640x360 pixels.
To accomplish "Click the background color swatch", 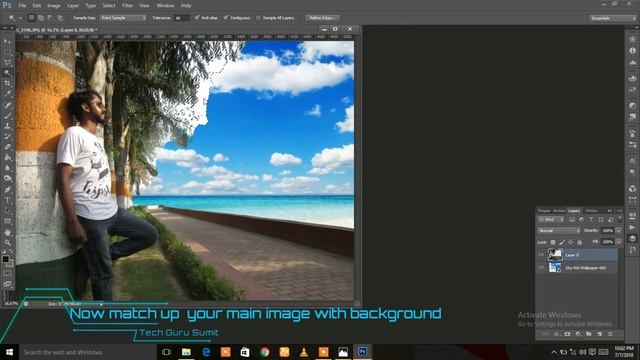I will point(9,264).
